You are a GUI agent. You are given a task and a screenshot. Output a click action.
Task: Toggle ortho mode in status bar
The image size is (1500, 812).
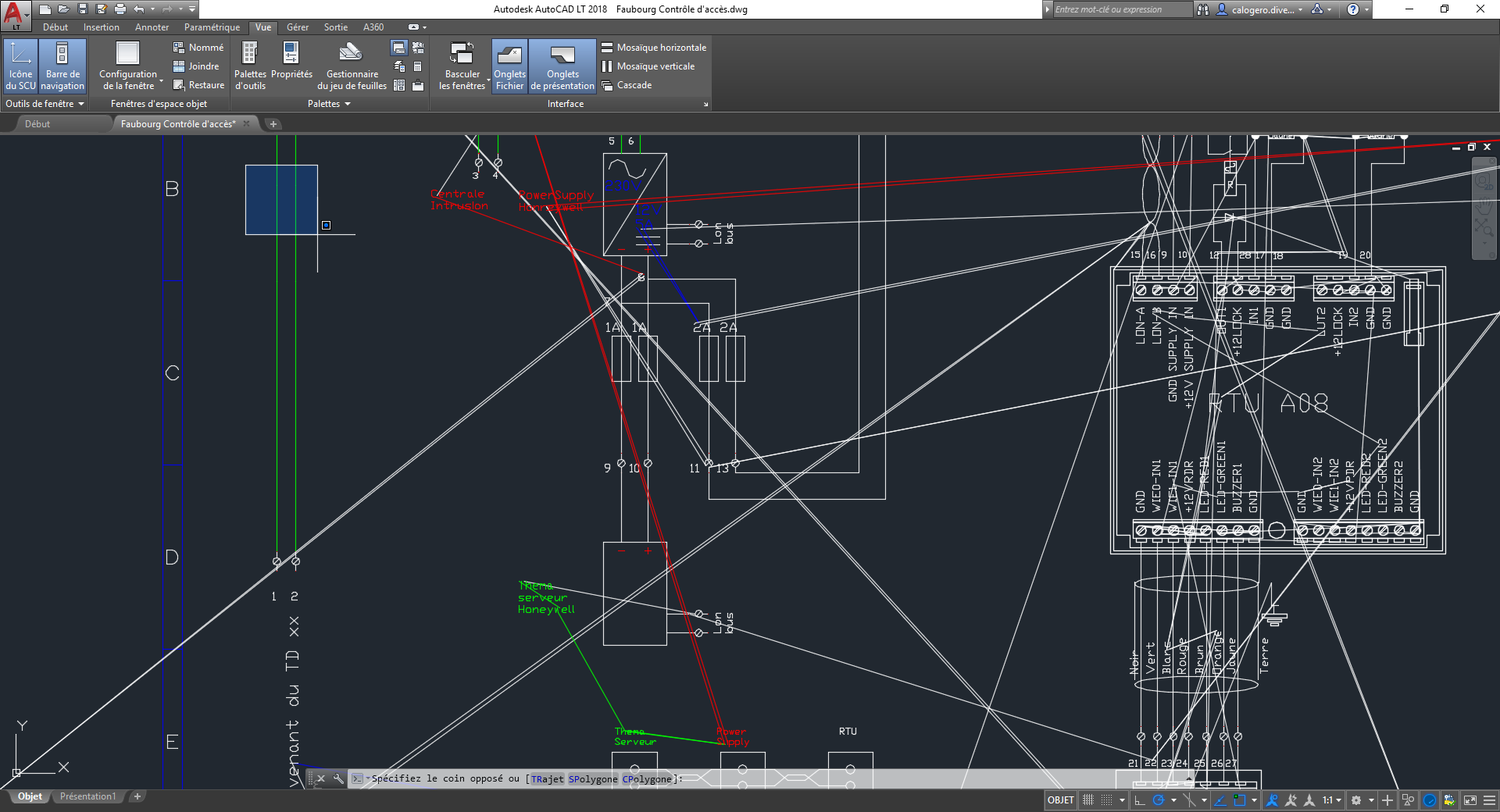[x=1140, y=800]
